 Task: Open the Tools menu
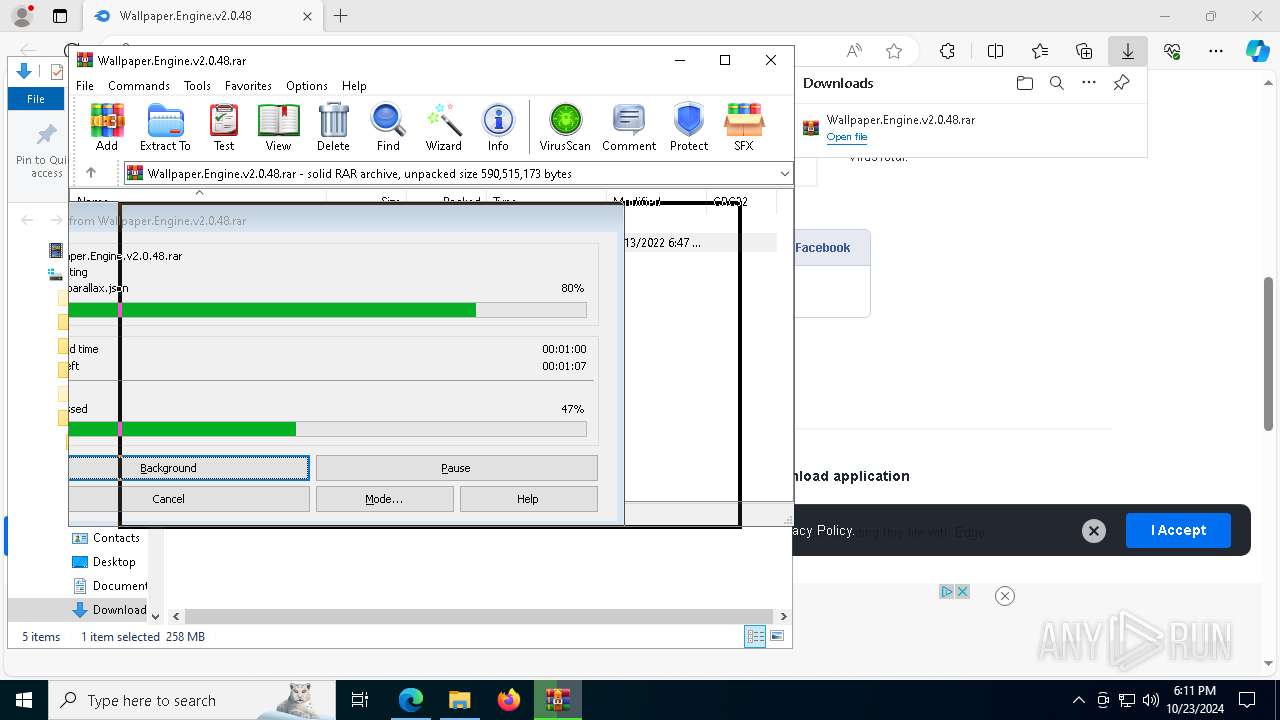[197, 86]
